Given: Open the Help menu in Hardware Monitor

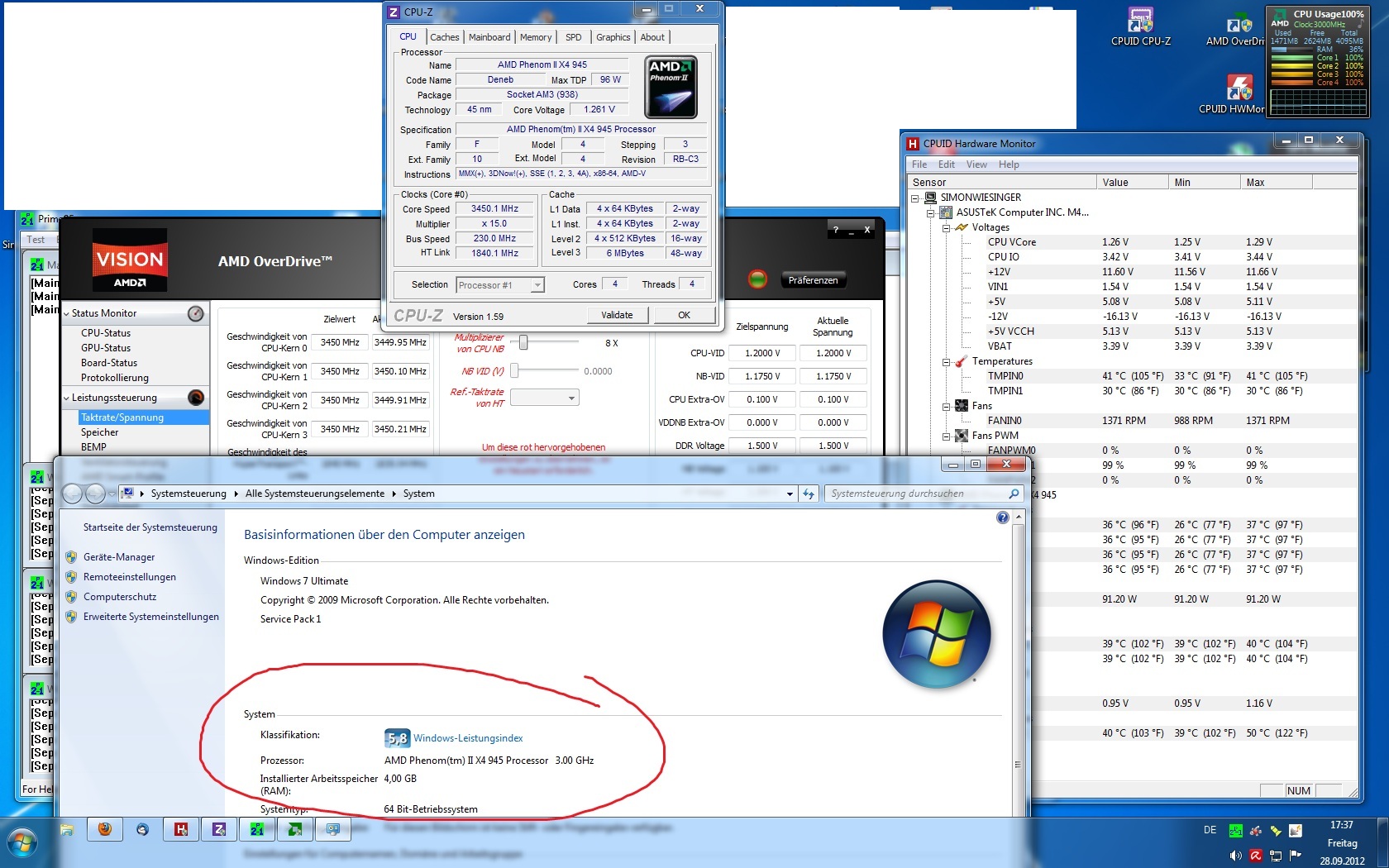Looking at the screenshot, I should pyautogui.click(x=1009, y=165).
